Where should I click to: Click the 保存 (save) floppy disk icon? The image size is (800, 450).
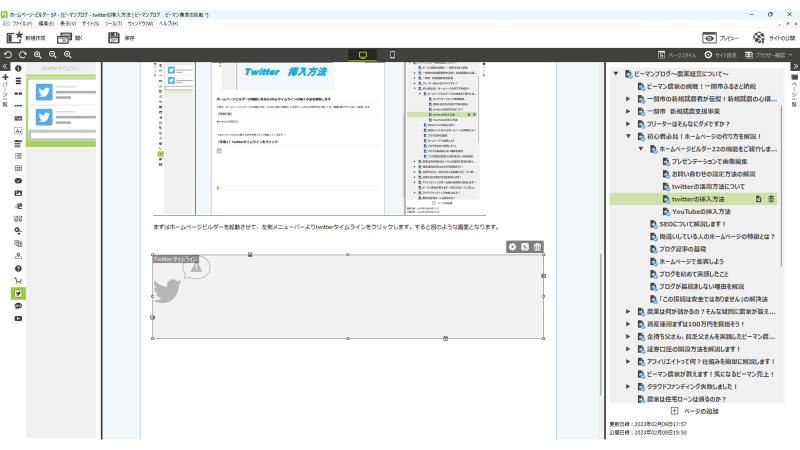point(114,37)
